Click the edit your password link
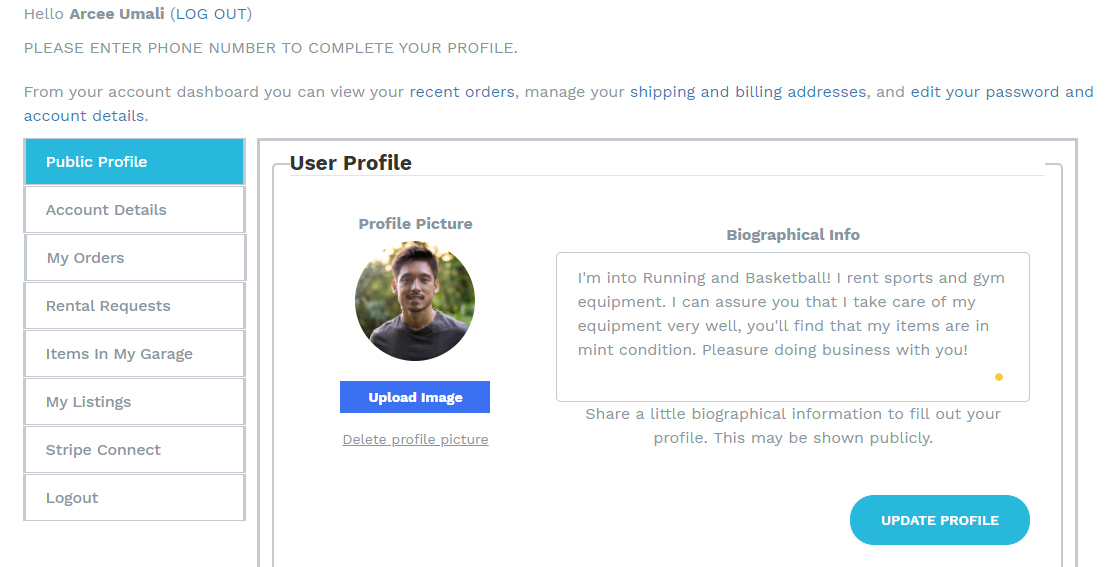The image size is (1114, 567). click(x=1001, y=92)
